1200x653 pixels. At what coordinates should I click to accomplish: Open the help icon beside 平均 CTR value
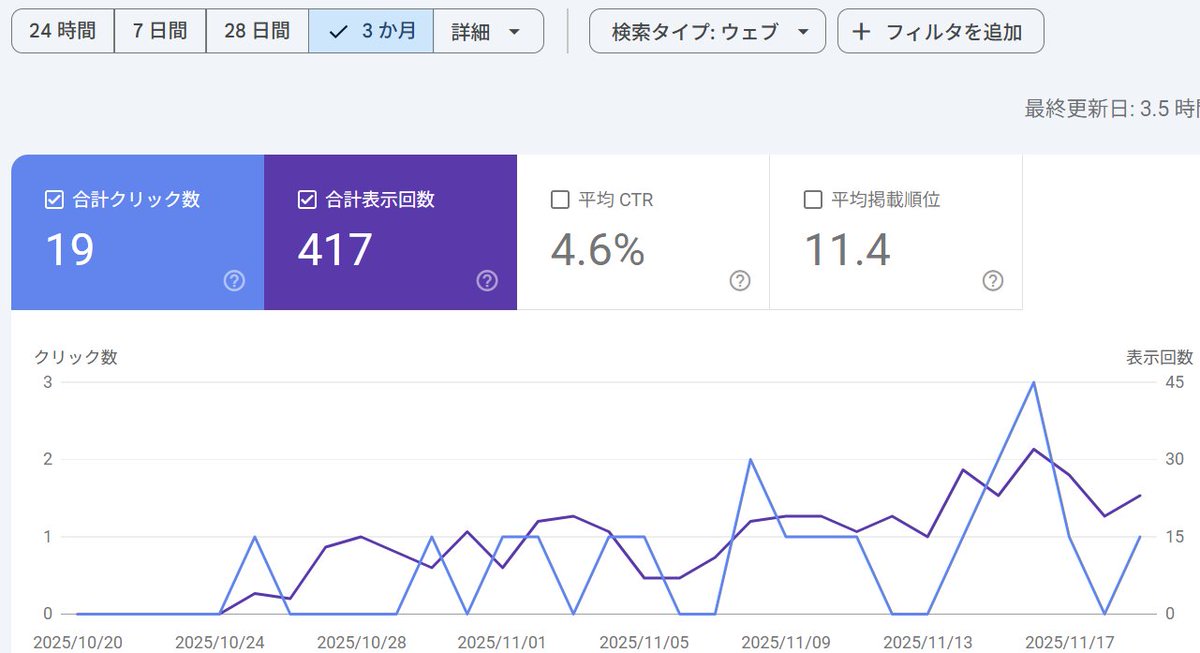tap(740, 281)
